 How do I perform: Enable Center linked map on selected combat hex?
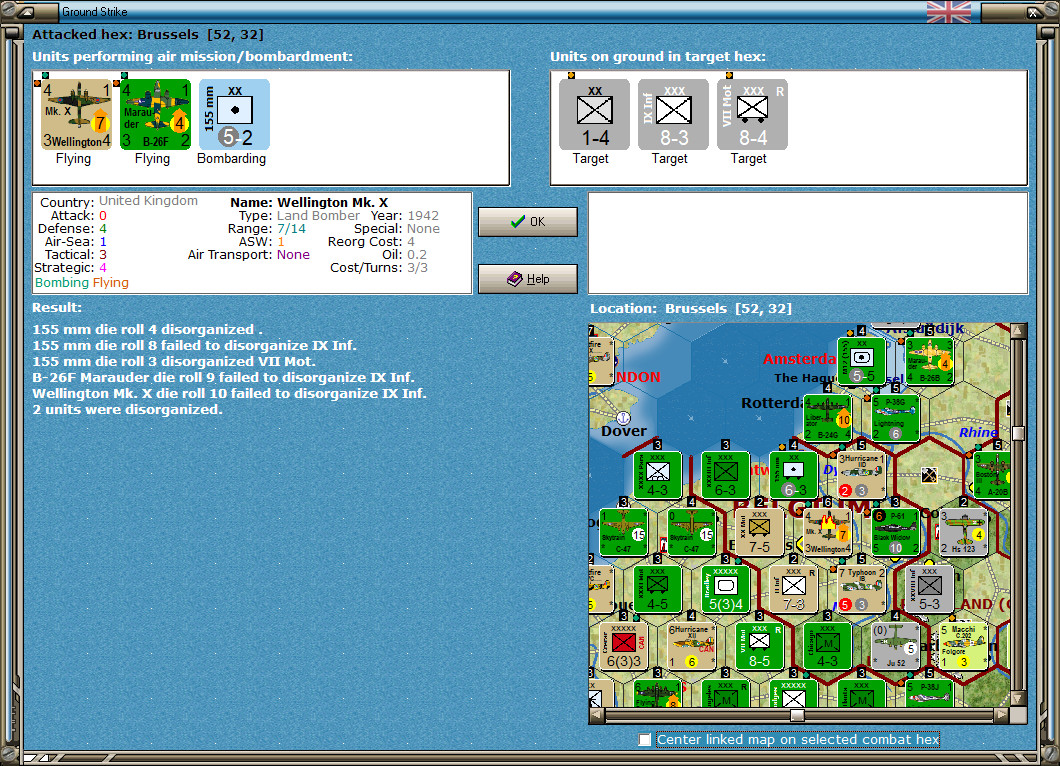pos(645,740)
